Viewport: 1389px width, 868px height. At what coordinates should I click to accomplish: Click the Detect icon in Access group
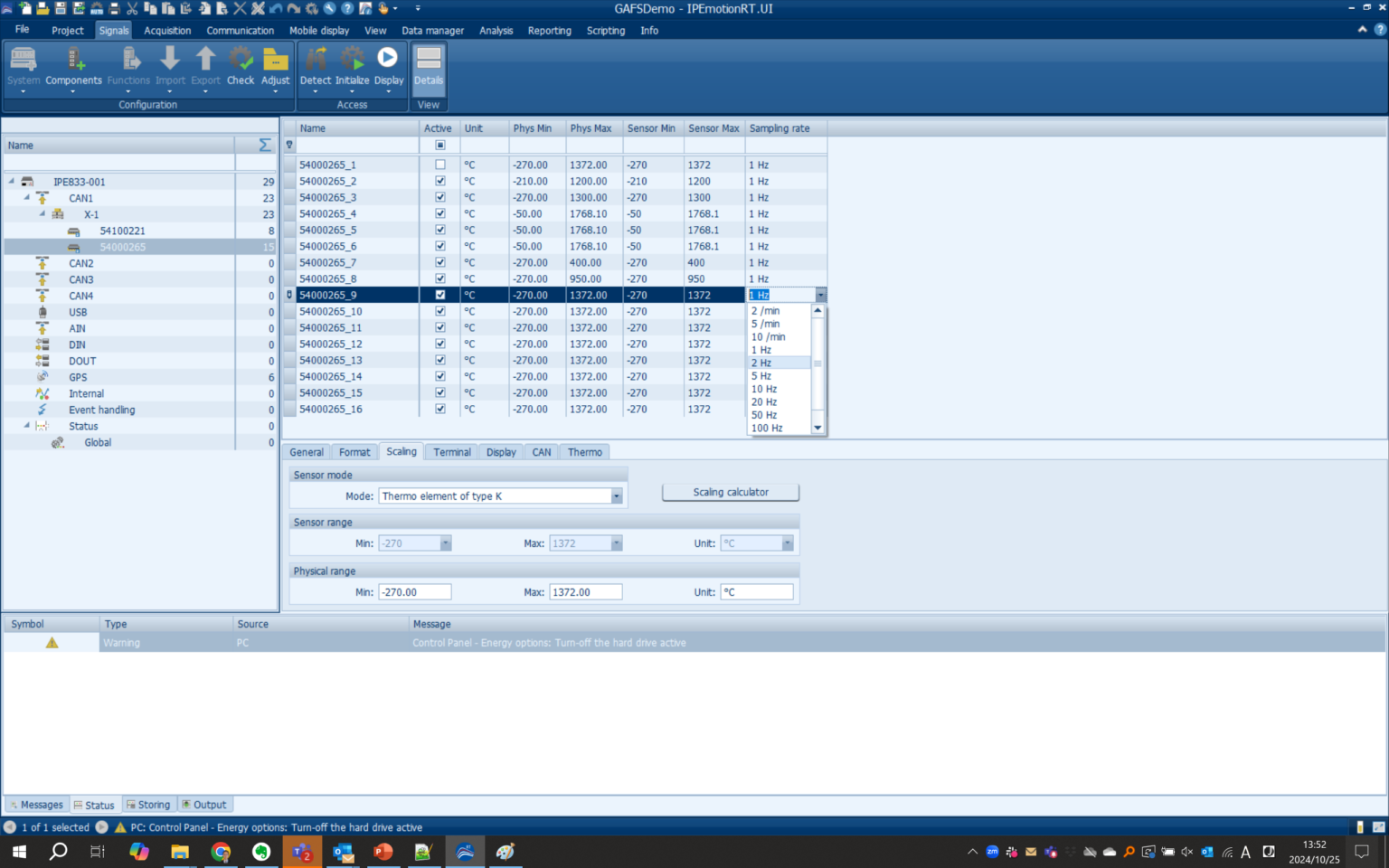[x=316, y=60]
